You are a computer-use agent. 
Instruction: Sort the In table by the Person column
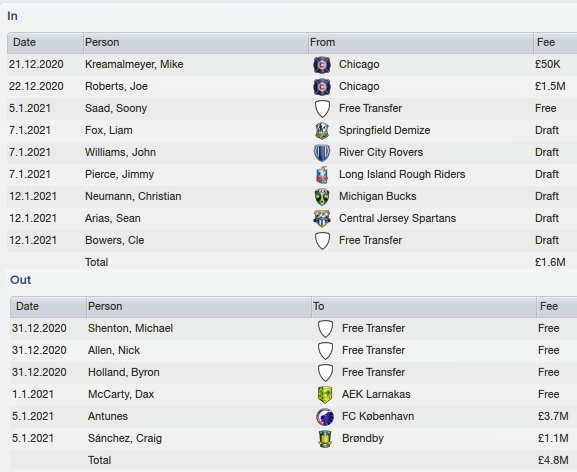(x=196, y=43)
